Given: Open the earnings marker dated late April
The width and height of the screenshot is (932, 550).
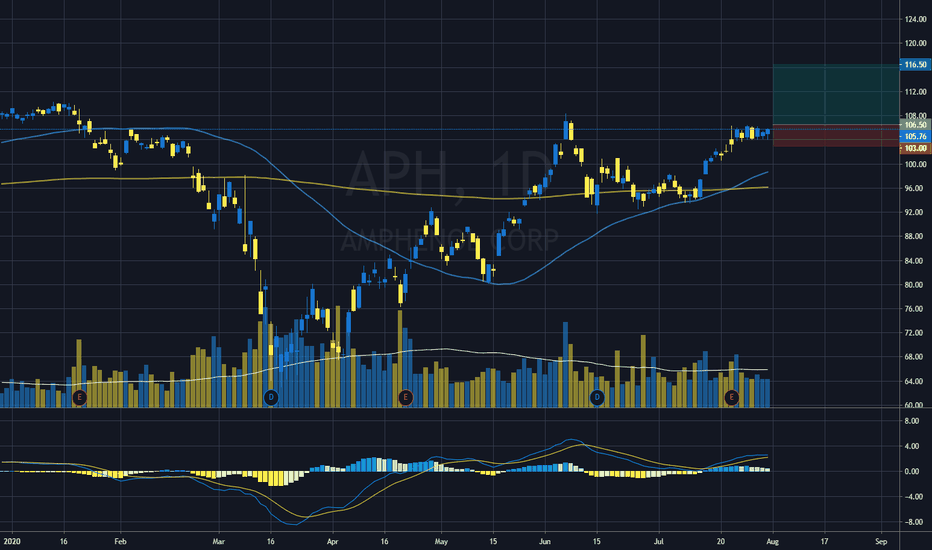Looking at the screenshot, I should (x=405, y=397).
